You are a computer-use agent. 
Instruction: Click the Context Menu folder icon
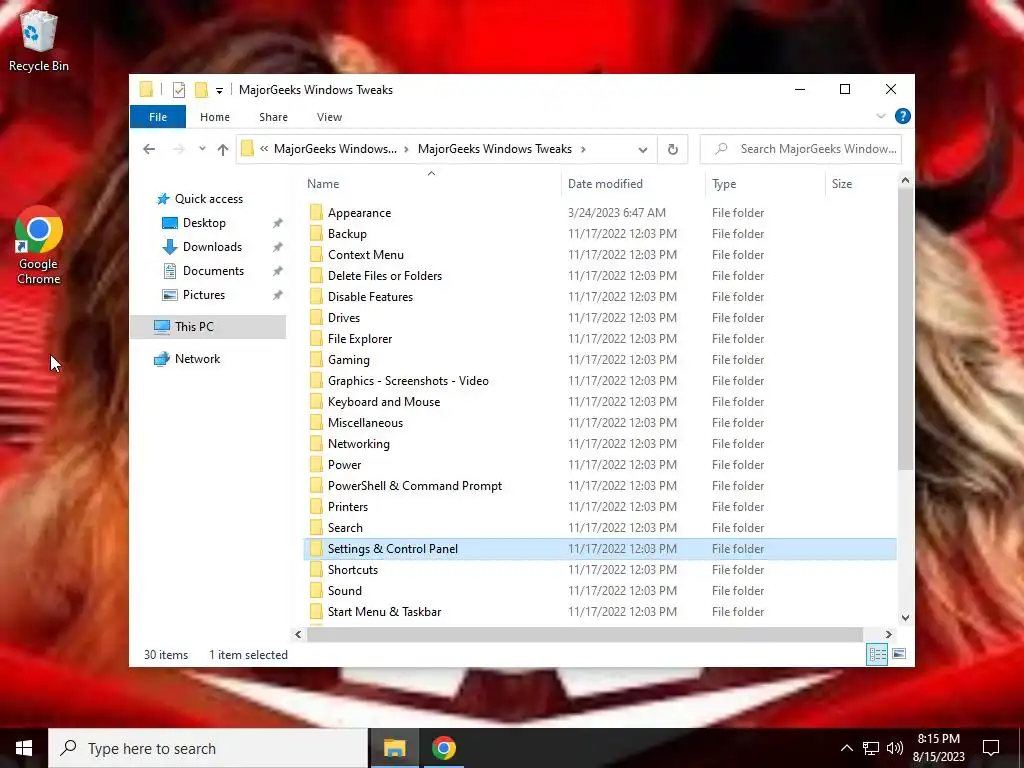tap(316, 254)
